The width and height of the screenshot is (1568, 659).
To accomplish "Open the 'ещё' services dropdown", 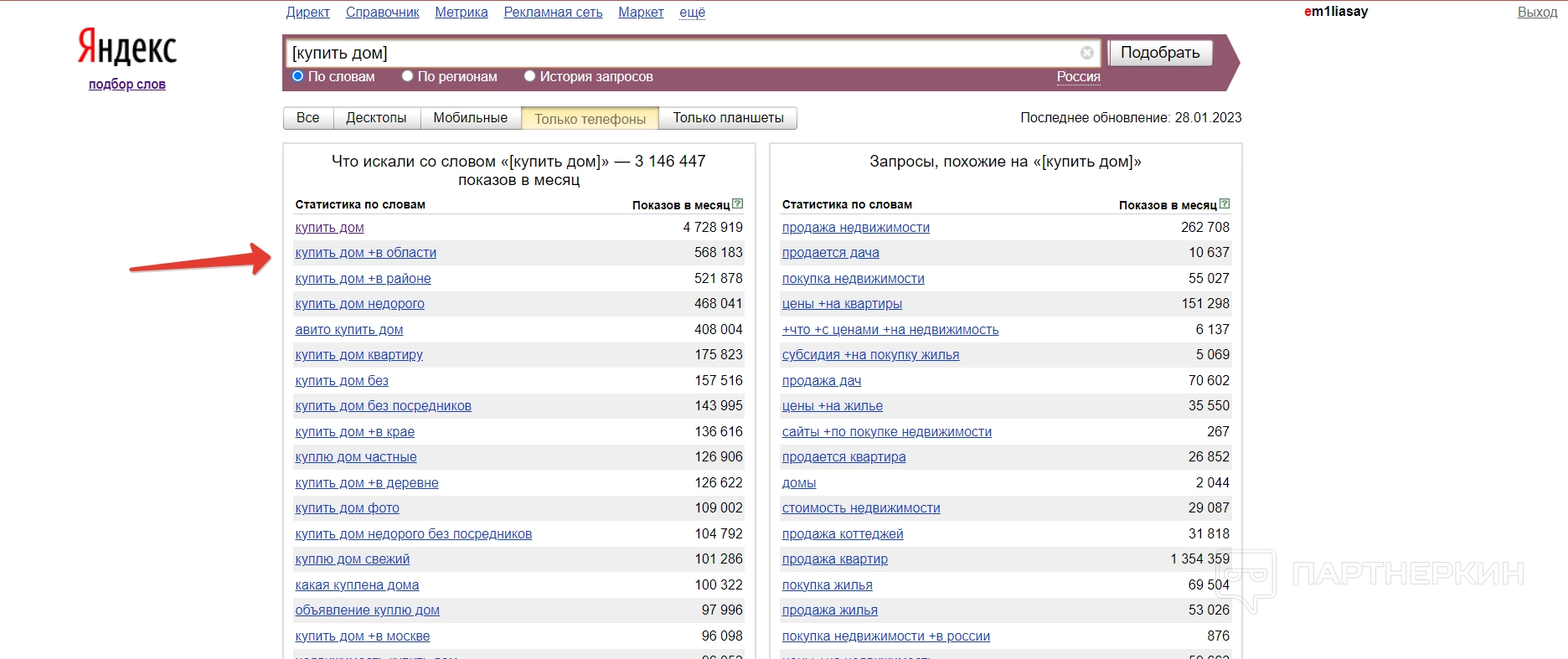I will coord(692,13).
